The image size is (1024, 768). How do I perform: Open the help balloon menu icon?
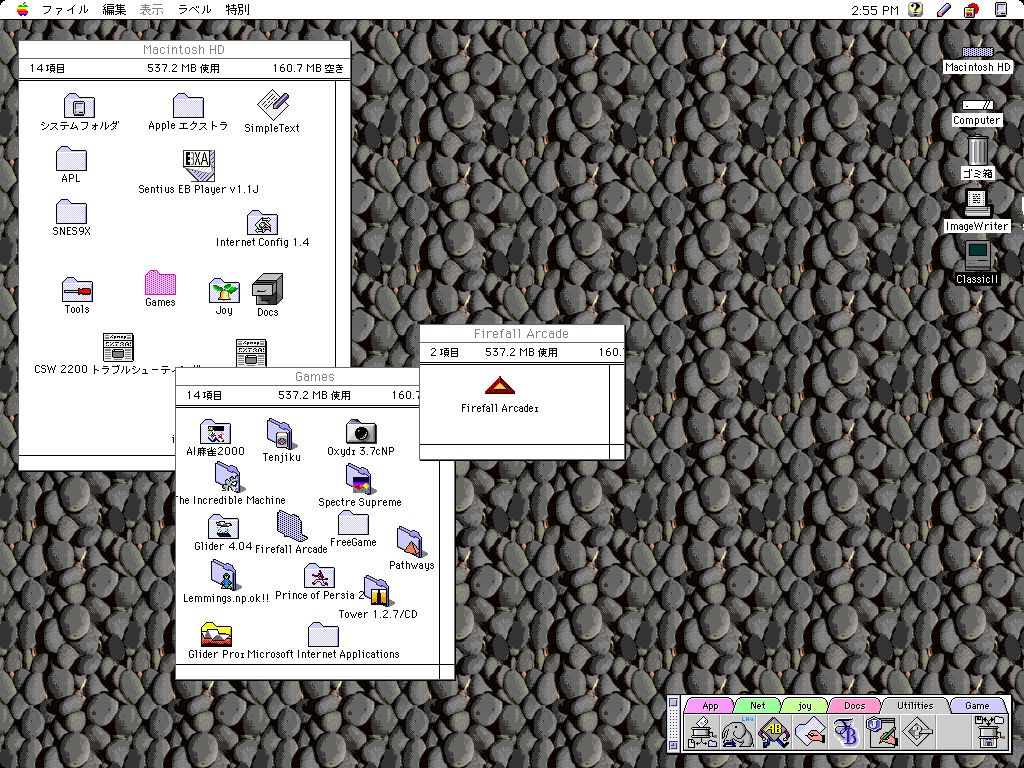coord(916,9)
